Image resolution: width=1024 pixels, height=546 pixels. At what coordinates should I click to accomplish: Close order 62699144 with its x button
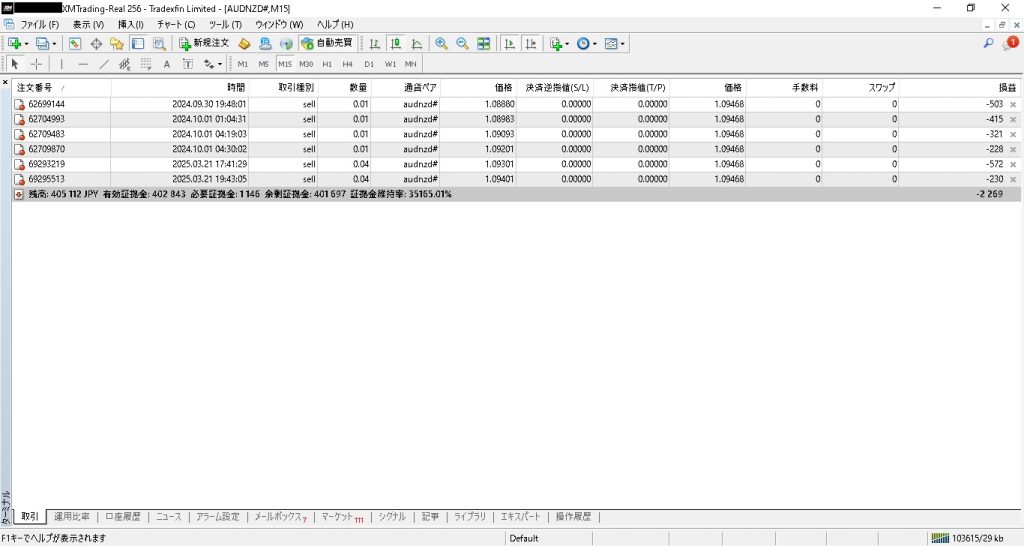pyautogui.click(x=1013, y=104)
